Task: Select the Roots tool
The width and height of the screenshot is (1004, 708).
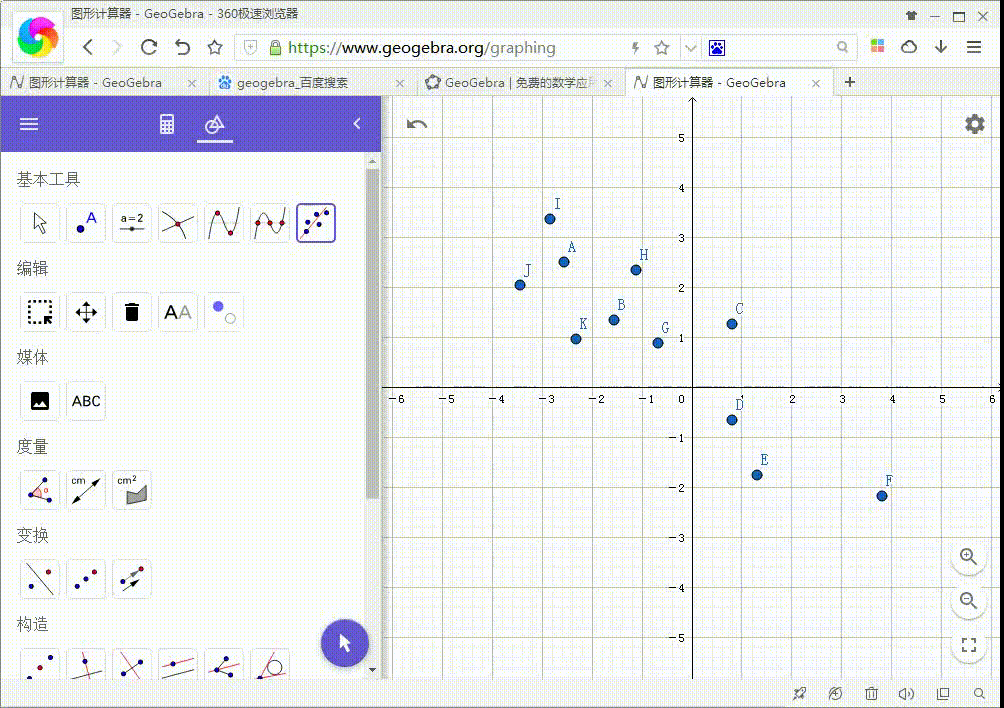Action: pyautogui.click(x=270, y=223)
